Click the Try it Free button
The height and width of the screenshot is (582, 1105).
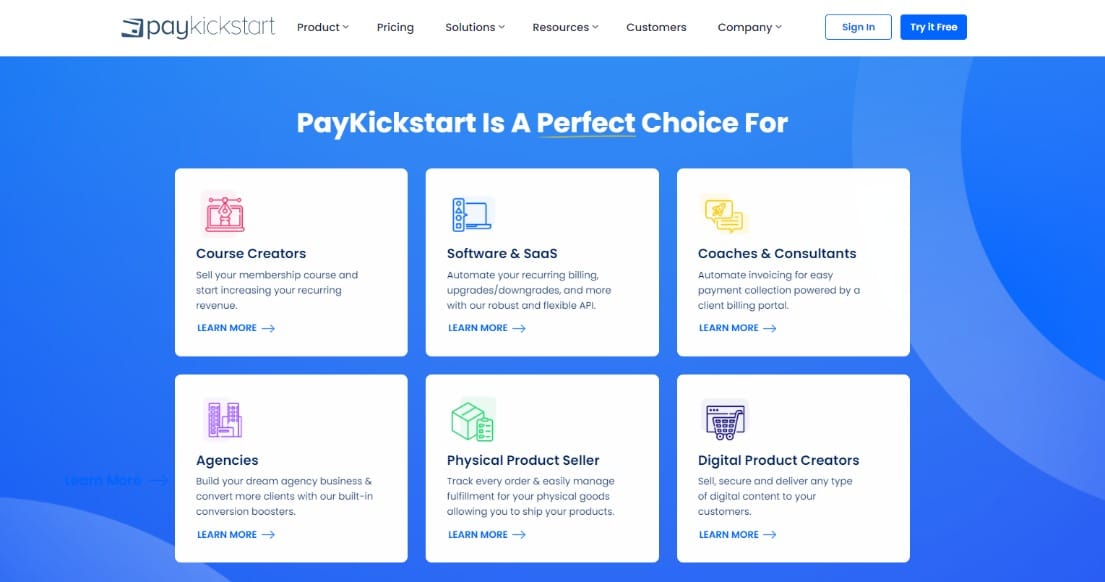[933, 27]
